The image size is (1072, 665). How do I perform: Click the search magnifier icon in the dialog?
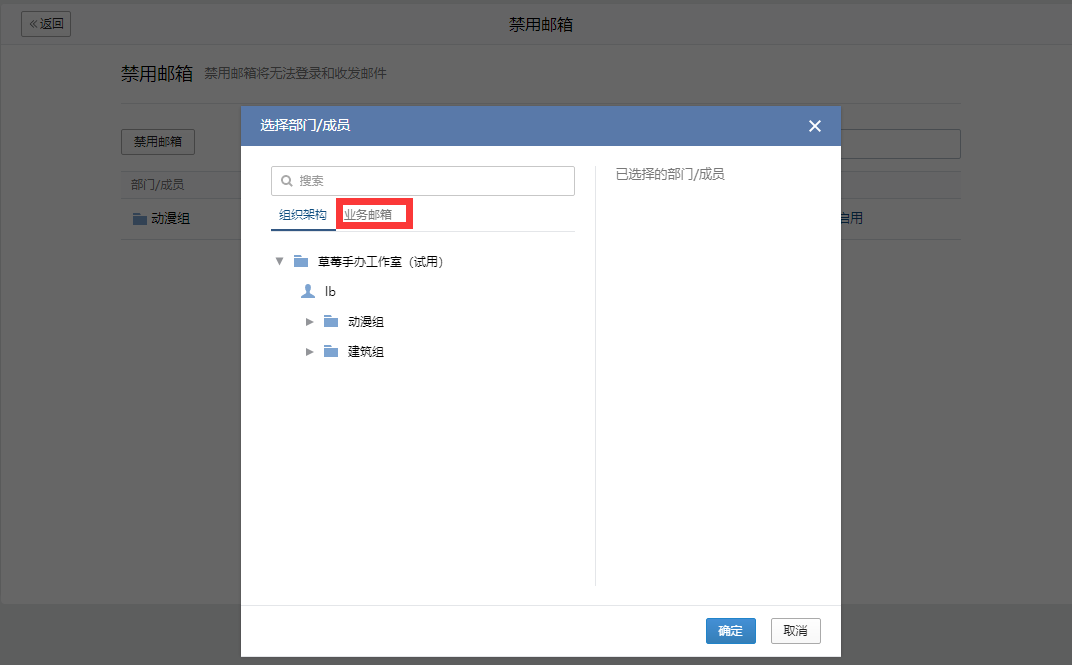[287, 181]
